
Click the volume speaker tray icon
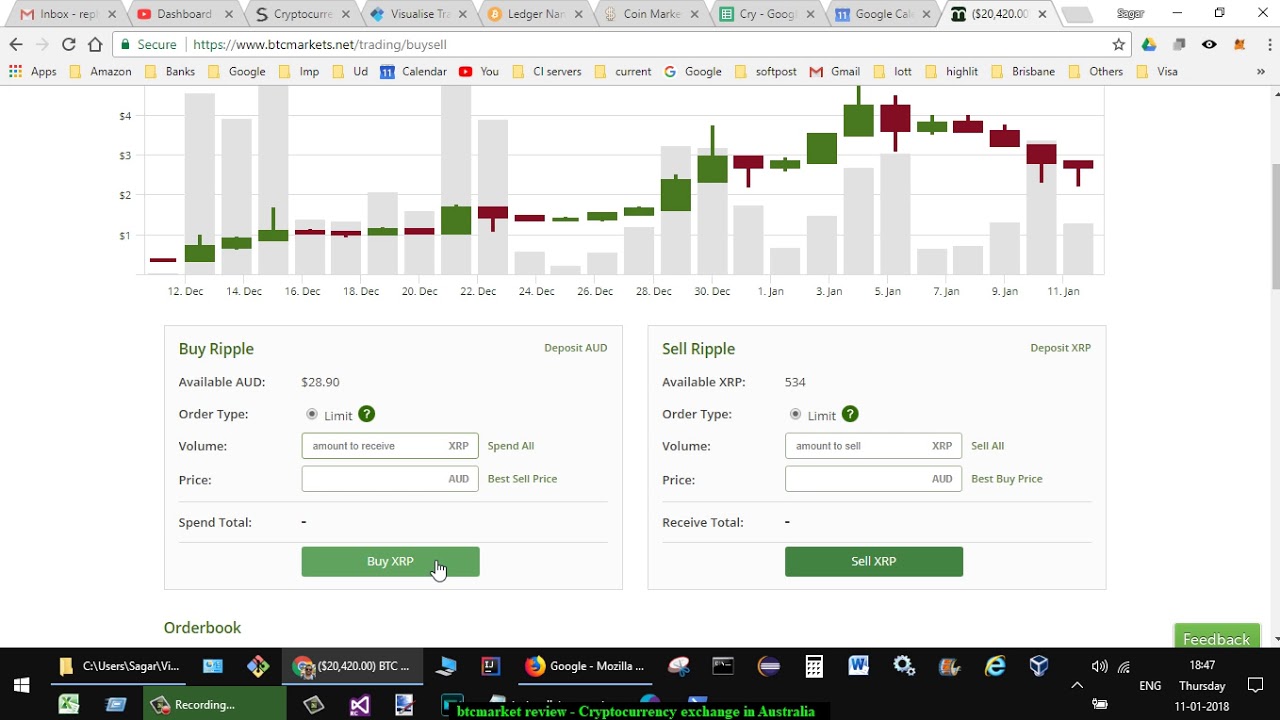pos(1099,666)
